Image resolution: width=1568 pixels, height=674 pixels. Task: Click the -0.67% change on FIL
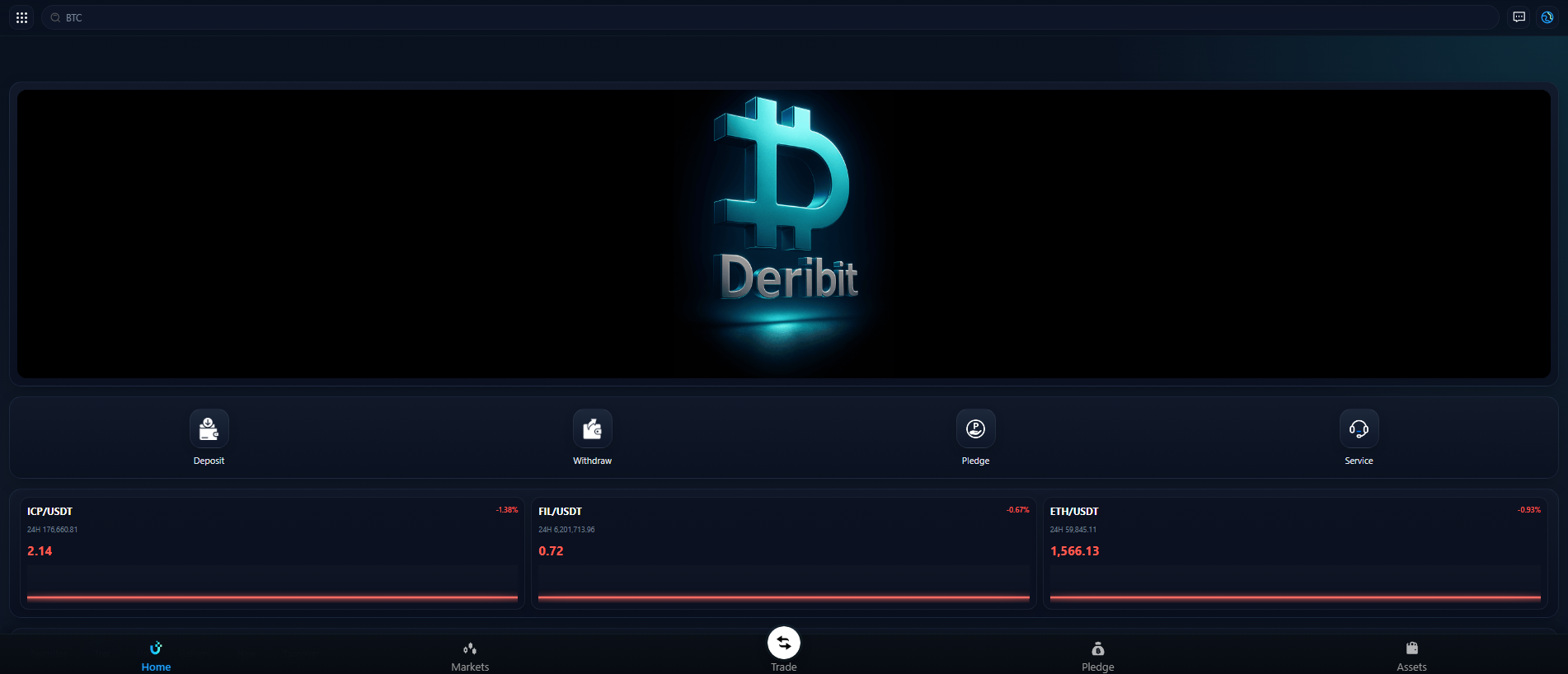(x=1018, y=510)
